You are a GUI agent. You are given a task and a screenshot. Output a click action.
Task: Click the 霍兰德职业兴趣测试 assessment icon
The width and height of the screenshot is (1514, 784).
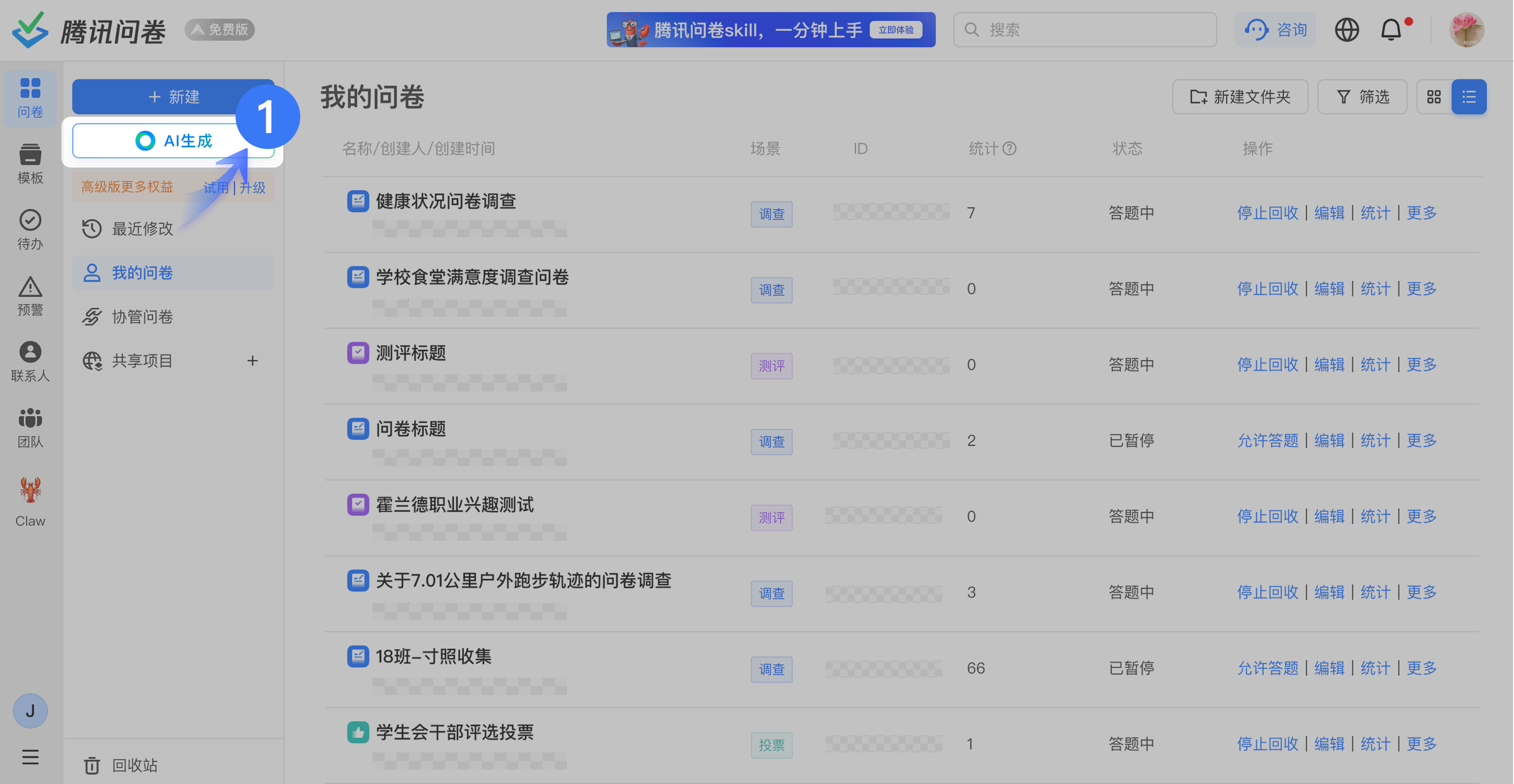click(x=357, y=505)
